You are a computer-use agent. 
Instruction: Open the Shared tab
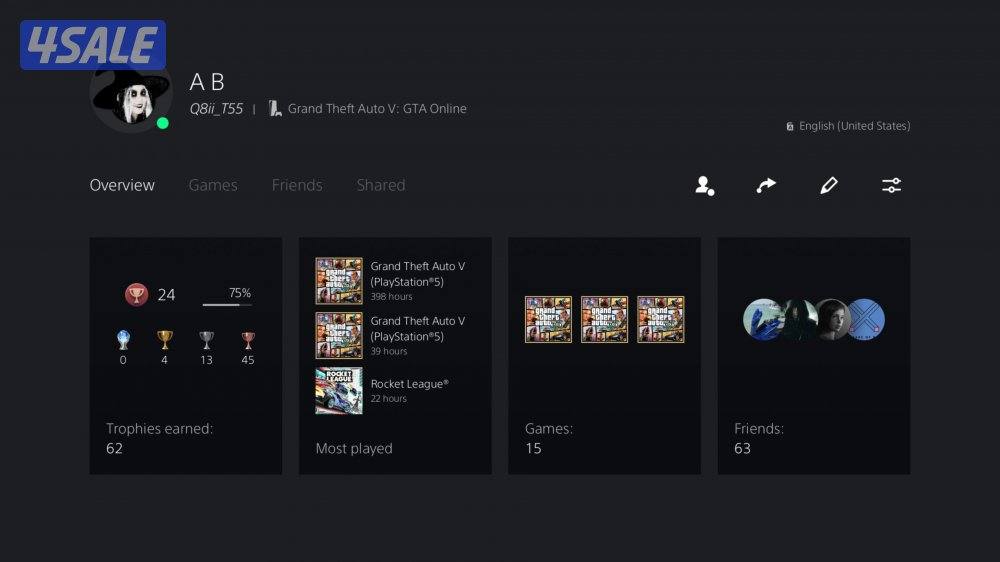click(381, 185)
